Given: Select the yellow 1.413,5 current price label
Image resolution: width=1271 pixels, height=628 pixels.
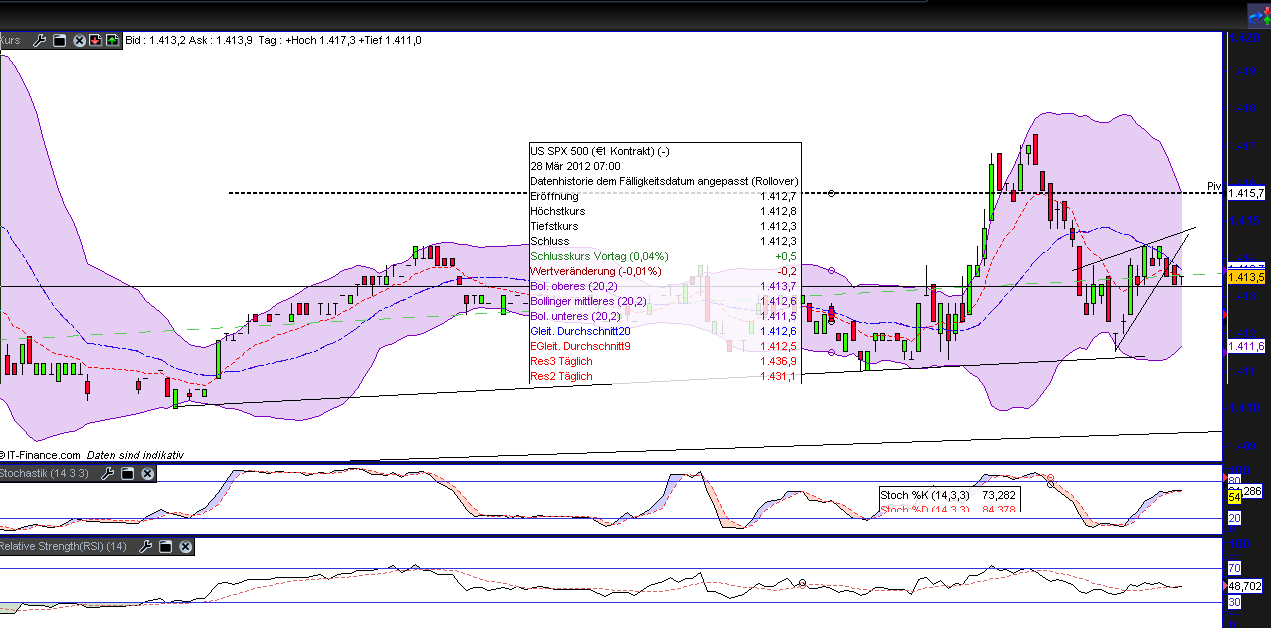Looking at the screenshot, I should tap(1246, 277).
